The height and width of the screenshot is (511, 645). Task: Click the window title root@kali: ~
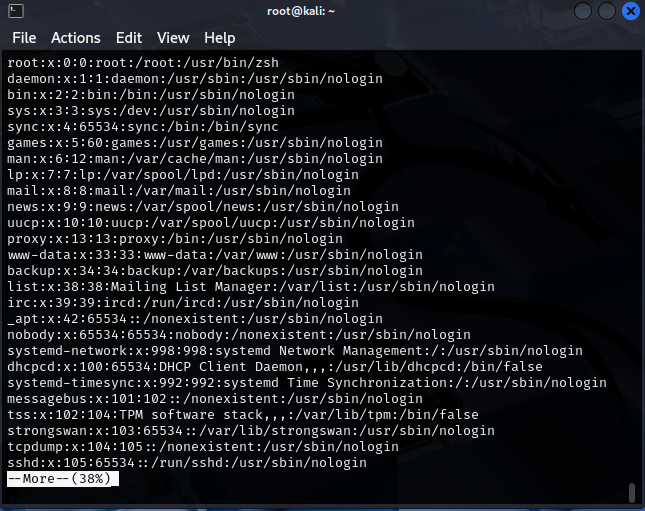(x=301, y=11)
